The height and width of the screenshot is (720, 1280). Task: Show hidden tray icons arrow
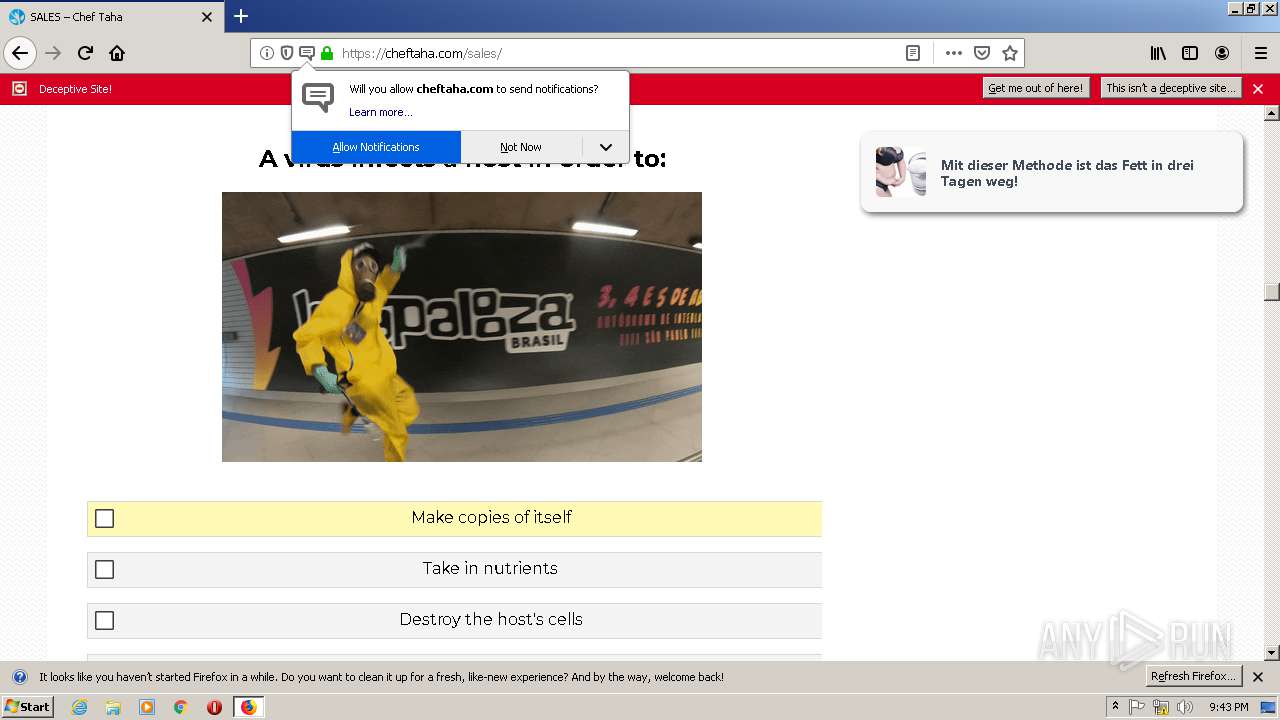1116,707
